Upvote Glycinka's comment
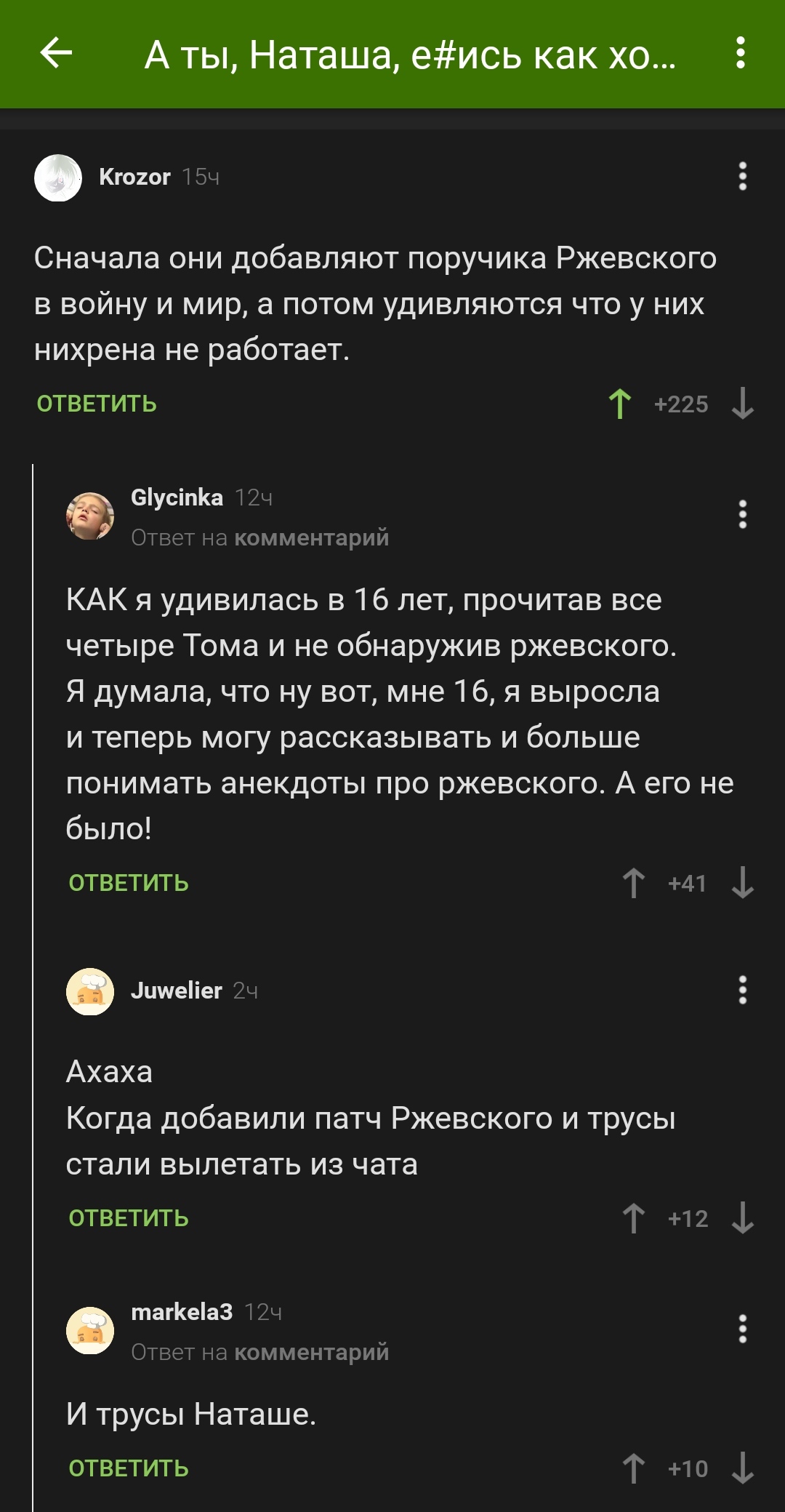Screen dimensions: 785x1512 click(633, 883)
